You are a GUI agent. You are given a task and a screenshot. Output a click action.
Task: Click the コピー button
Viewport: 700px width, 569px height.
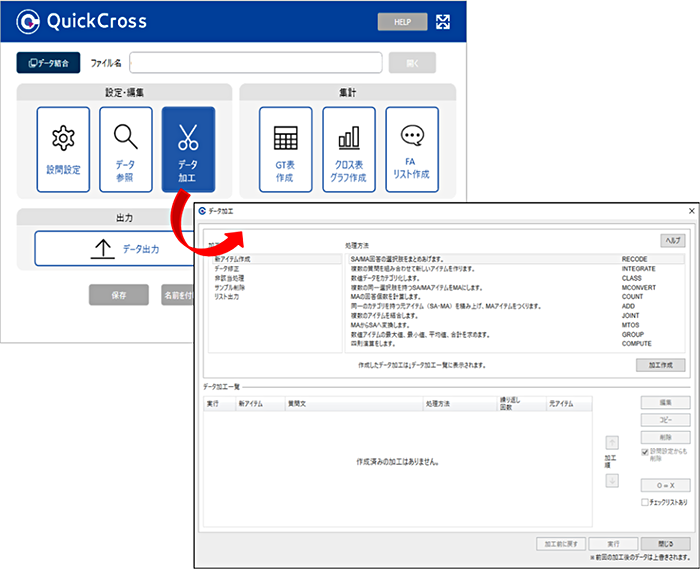[x=666, y=420]
